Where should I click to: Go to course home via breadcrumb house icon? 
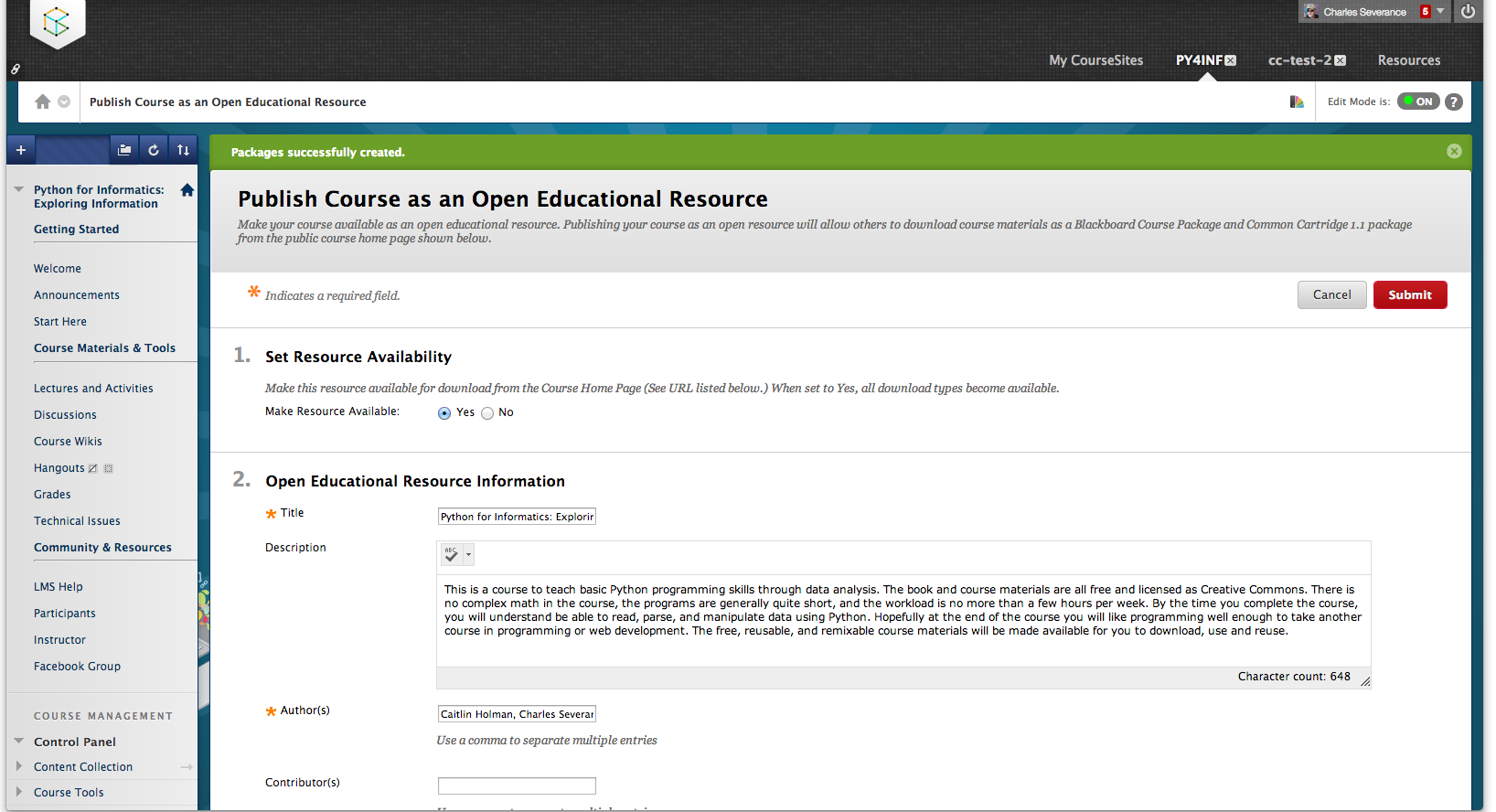[x=42, y=101]
